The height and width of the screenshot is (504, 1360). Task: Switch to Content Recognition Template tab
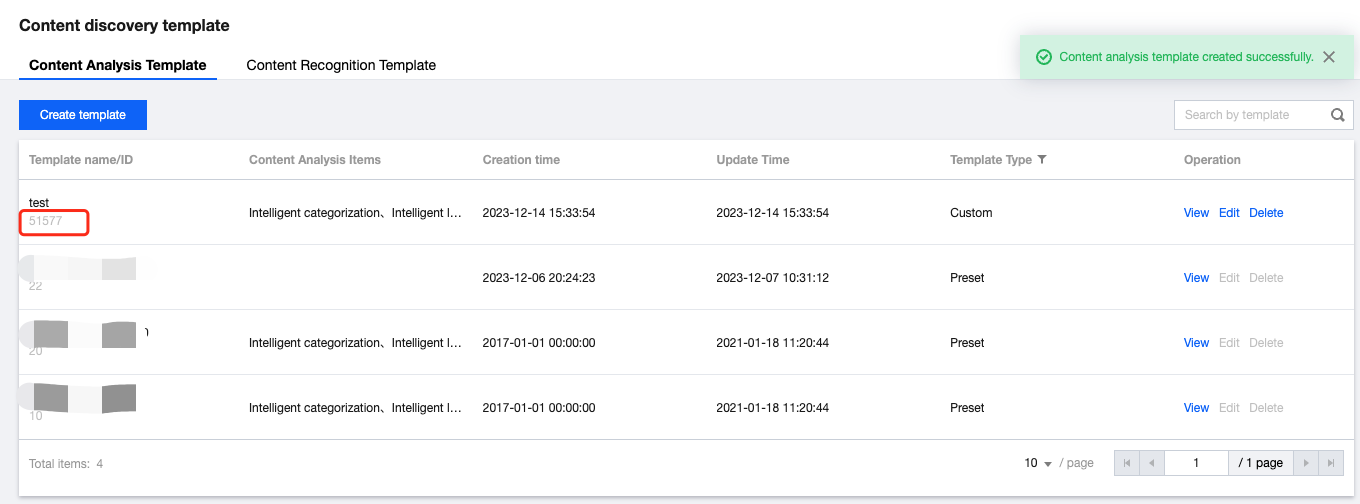341,65
